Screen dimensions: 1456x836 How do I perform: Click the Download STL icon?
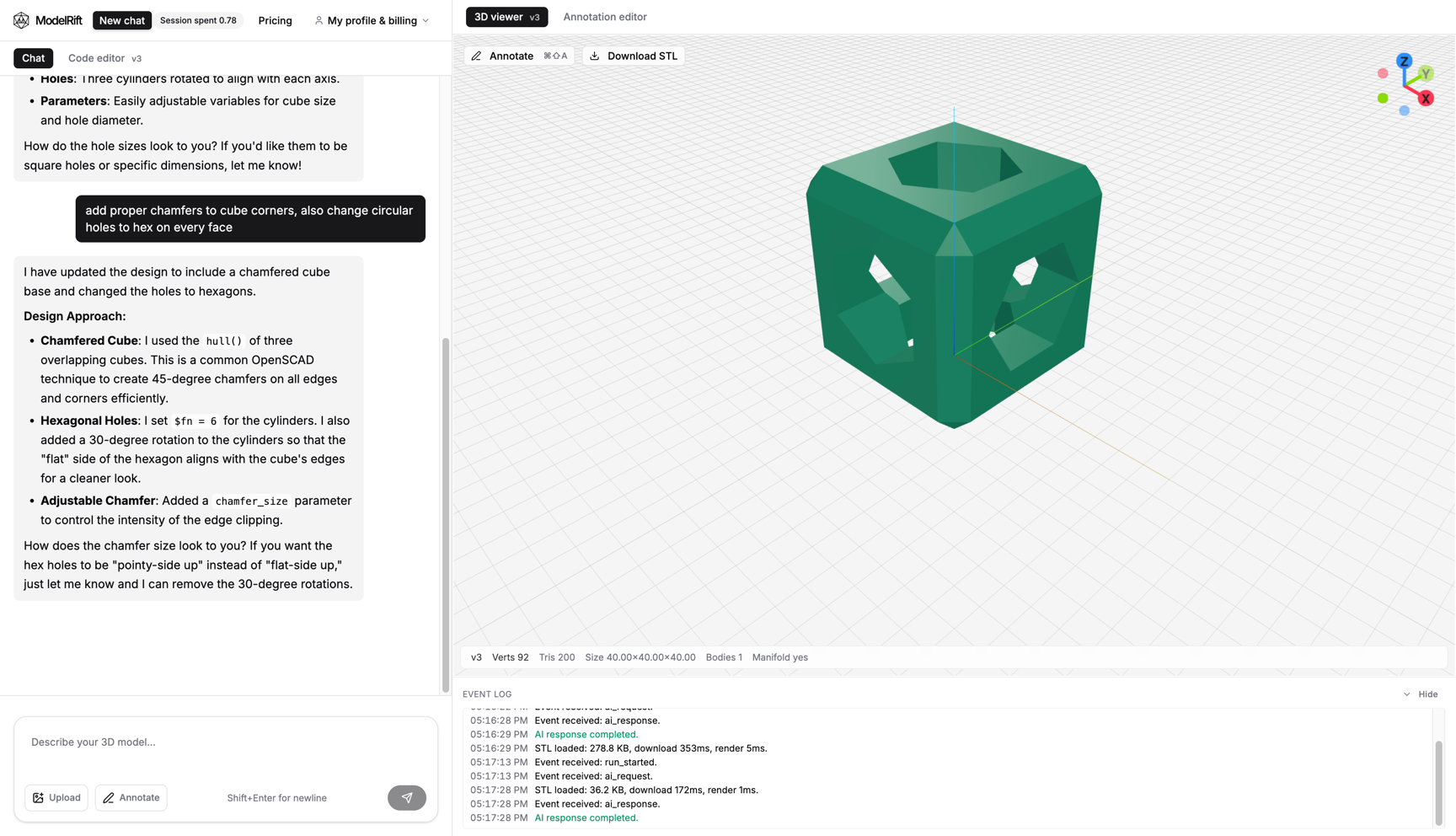pyautogui.click(x=596, y=56)
